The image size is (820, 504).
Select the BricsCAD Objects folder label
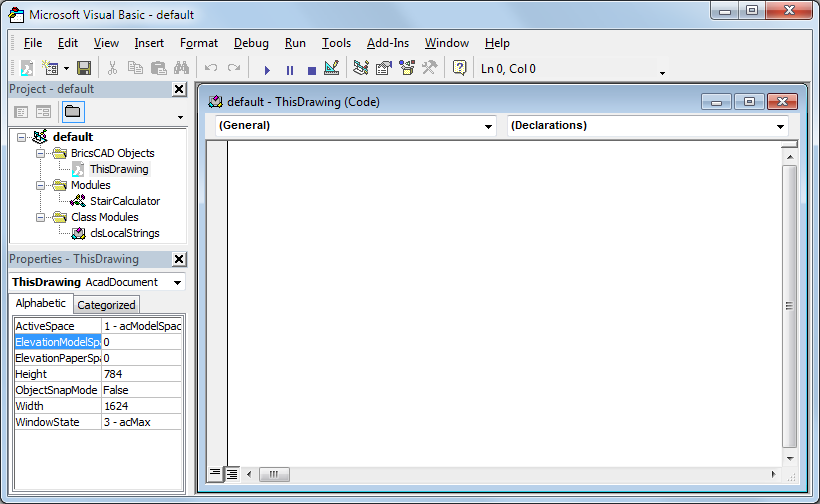tap(112, 153)
